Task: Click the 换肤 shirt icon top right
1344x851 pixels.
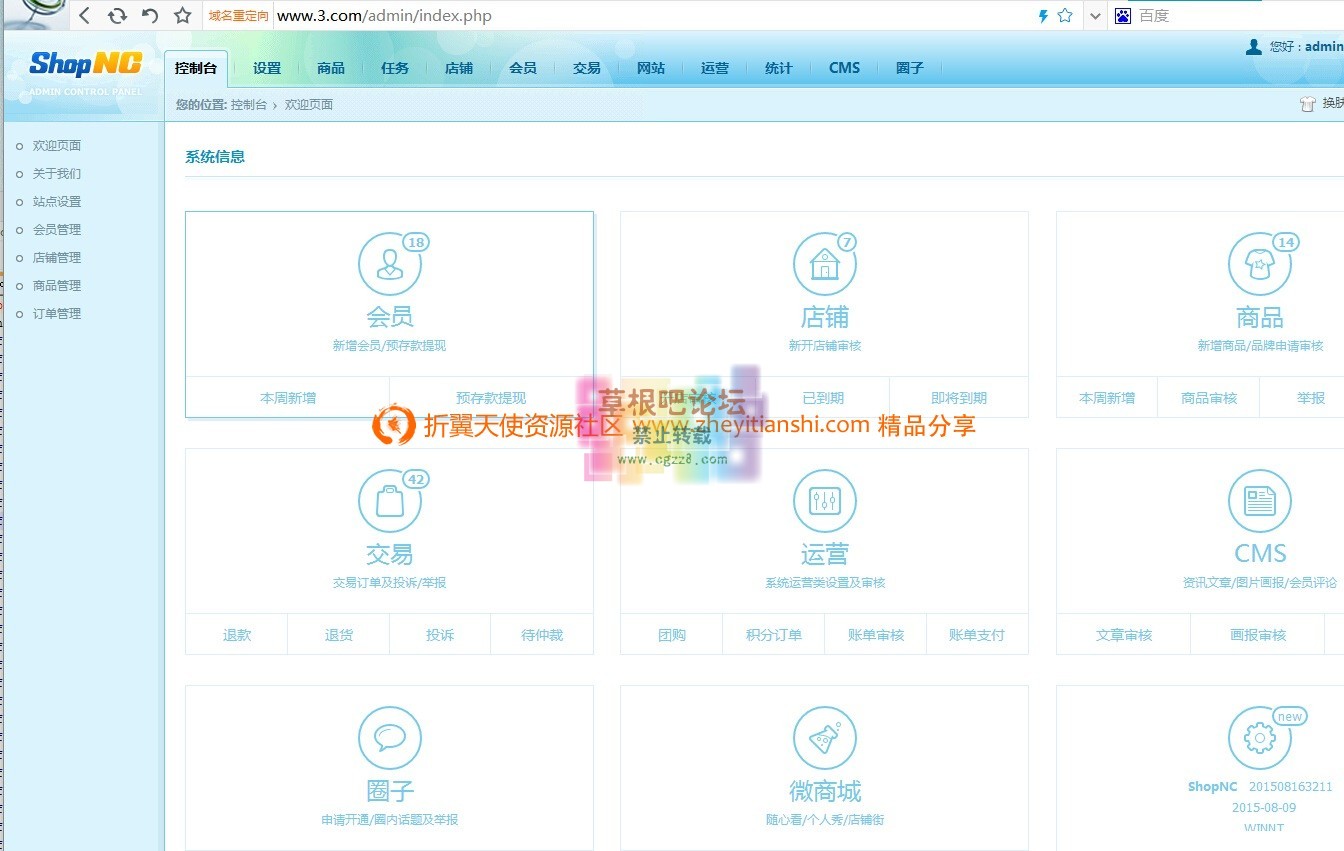Action: click(1307, 103)
